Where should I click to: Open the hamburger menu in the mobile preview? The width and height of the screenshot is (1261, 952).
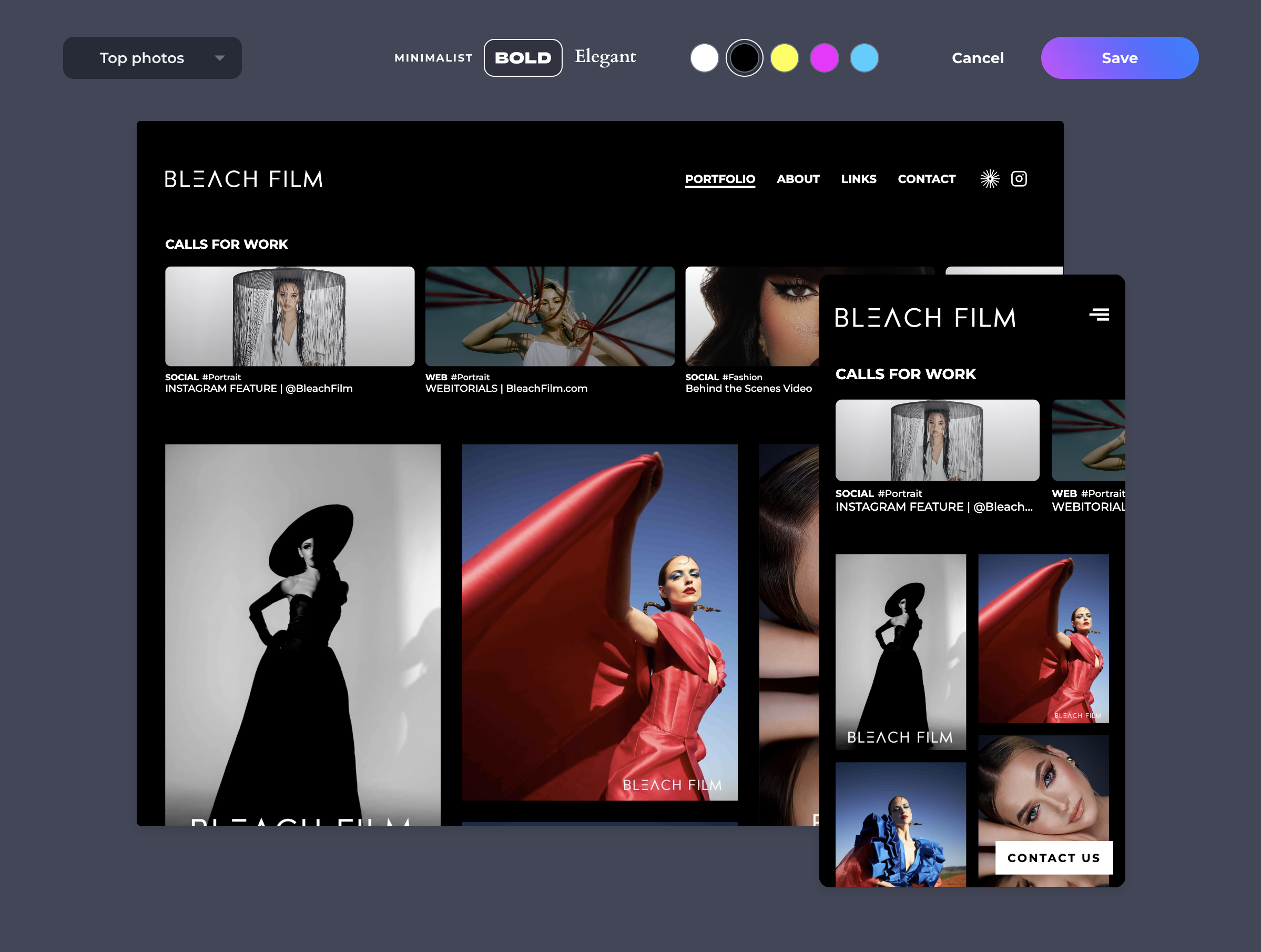pyautogui.click(x=1099, y=315)
